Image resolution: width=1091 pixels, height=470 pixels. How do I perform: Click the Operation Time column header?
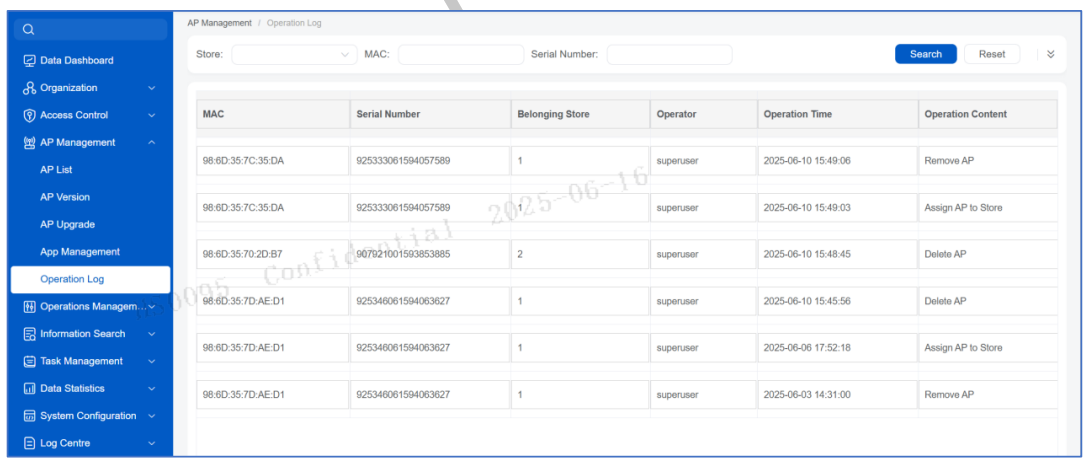[x=837, y=114]
